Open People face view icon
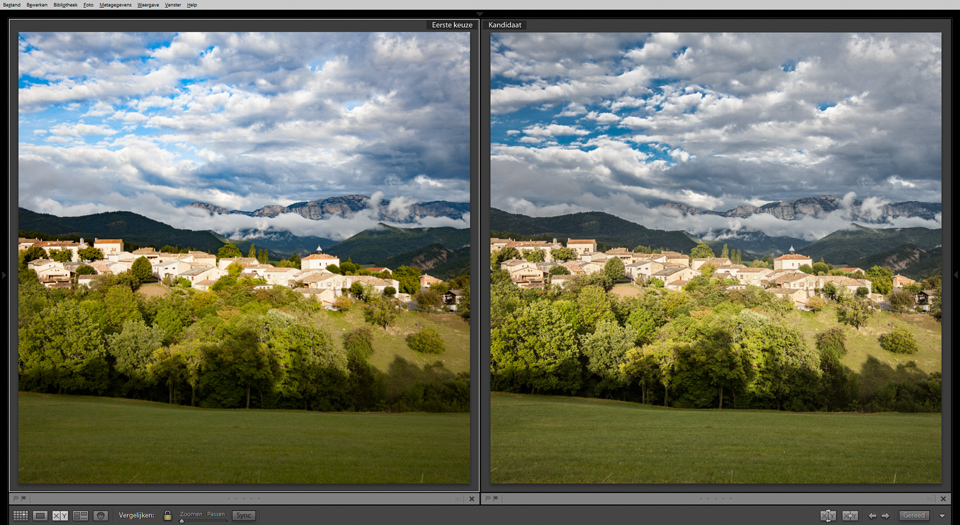Image resolution: width=960 pixels, height=525 pixels. 100,515
